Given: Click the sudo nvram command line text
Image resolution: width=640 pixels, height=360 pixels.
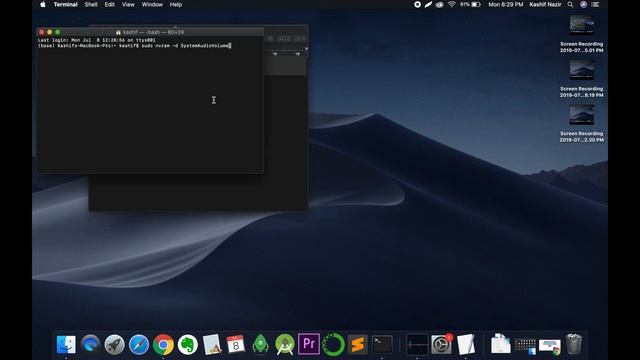Looking at the screenshot, I should coord(186,46).
